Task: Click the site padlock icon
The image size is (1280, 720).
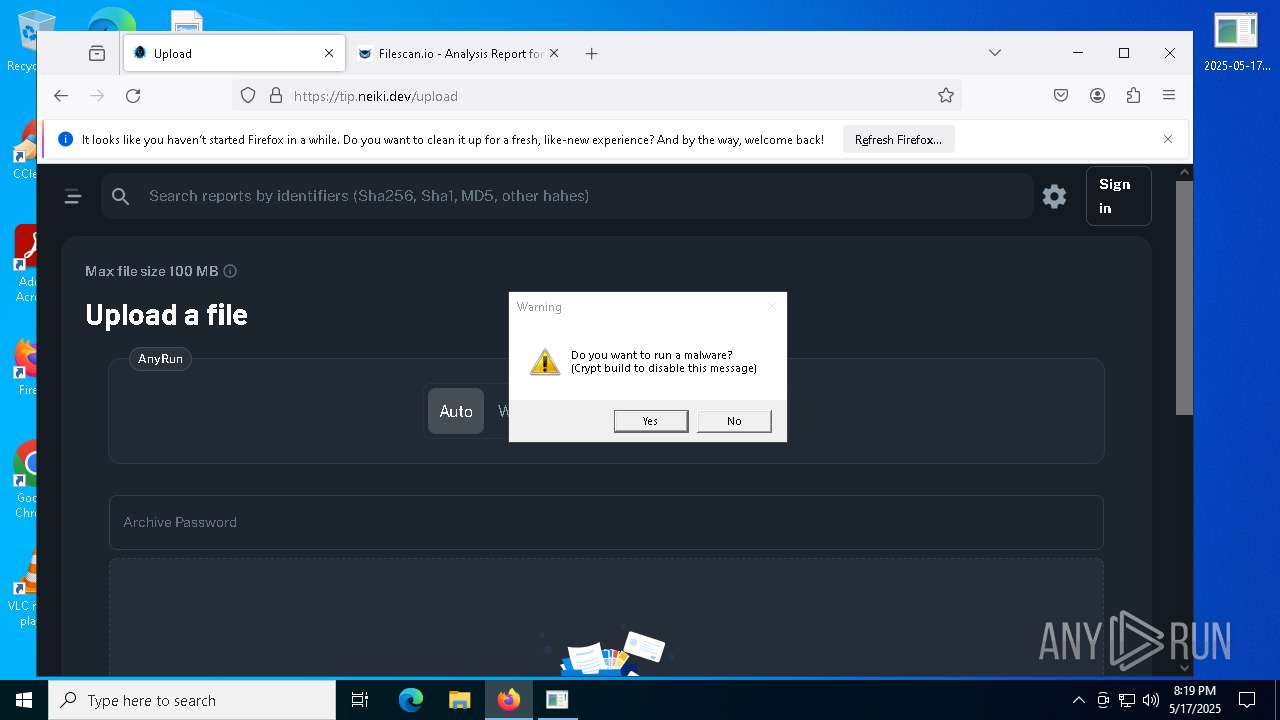Action: pyautogui.click(x=275, y=96)
